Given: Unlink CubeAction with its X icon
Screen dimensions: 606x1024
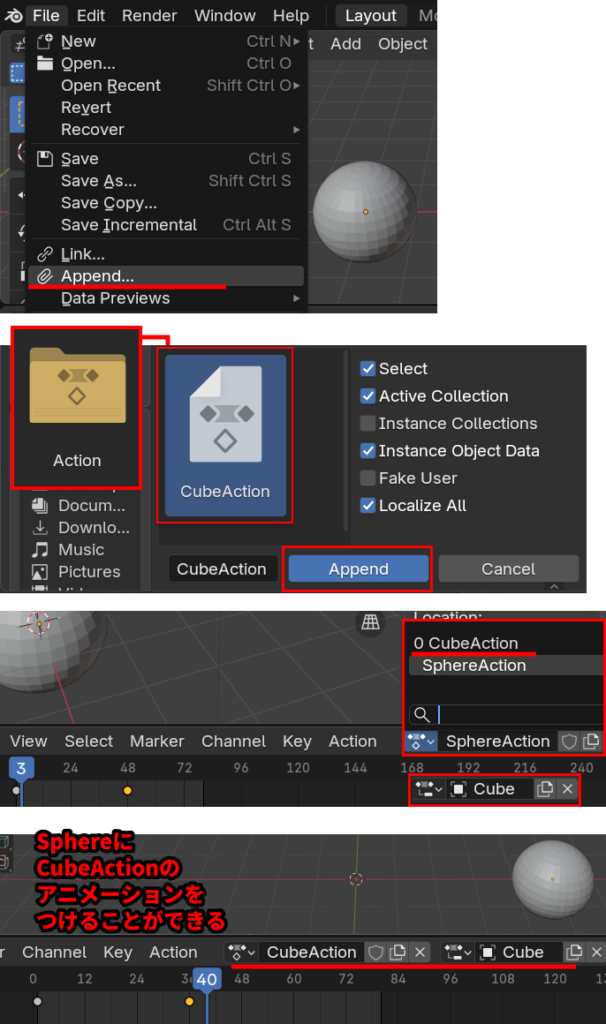Looking at the screenshot, I should (421, 952).
